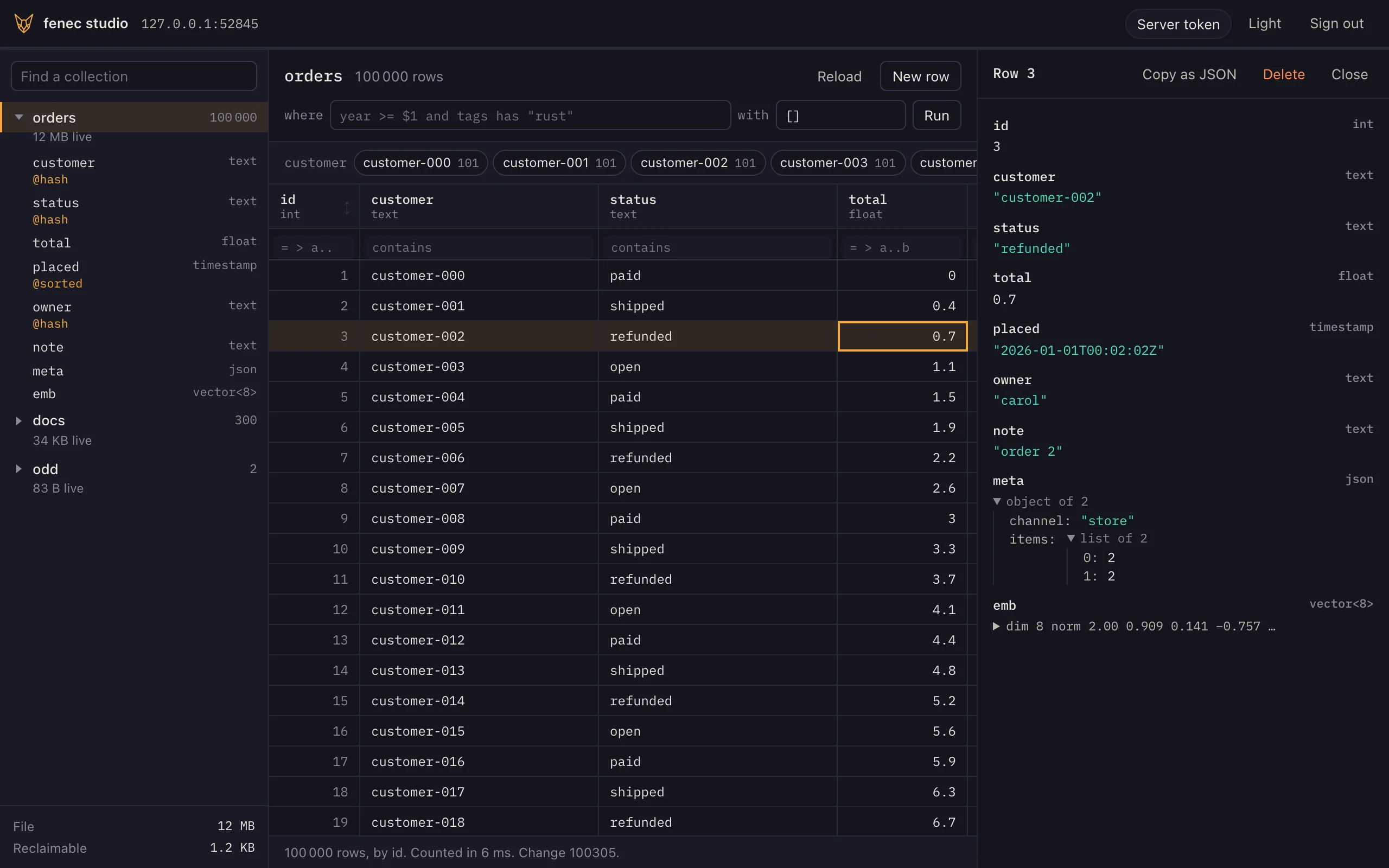This screenshot has height=868, width=1389.
Task: Click the id column filter box
Action: (x=315, y=247)
